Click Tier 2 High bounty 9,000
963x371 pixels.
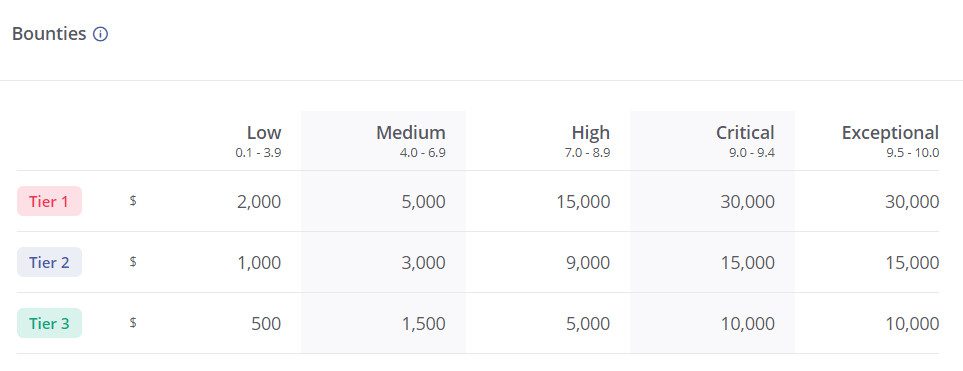coord(588,262)
